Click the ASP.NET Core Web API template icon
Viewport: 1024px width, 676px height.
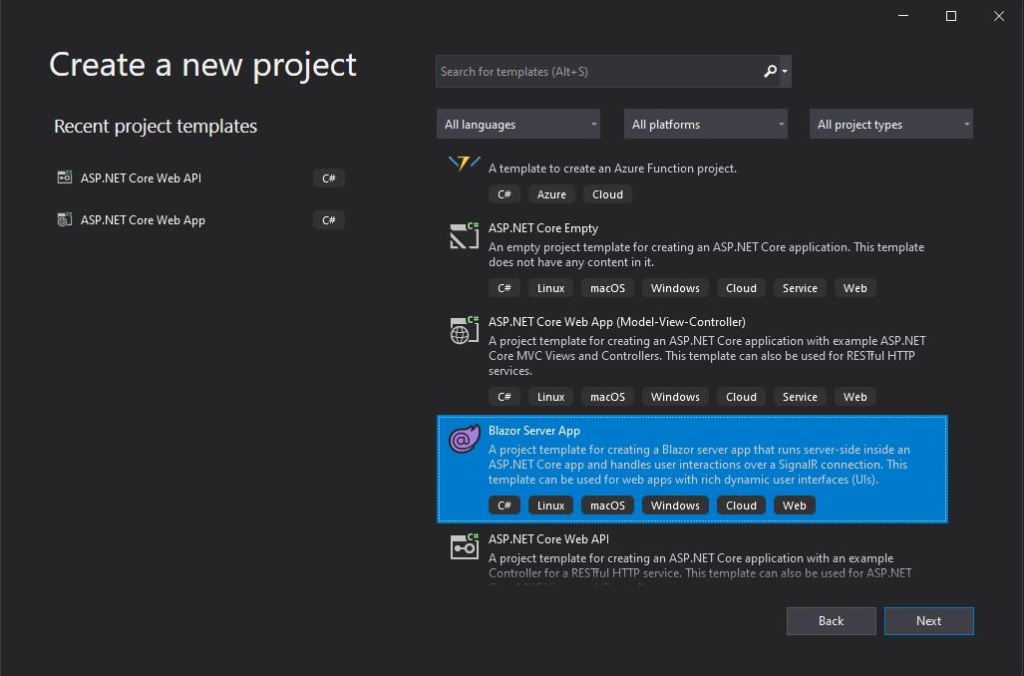[464, 546]
